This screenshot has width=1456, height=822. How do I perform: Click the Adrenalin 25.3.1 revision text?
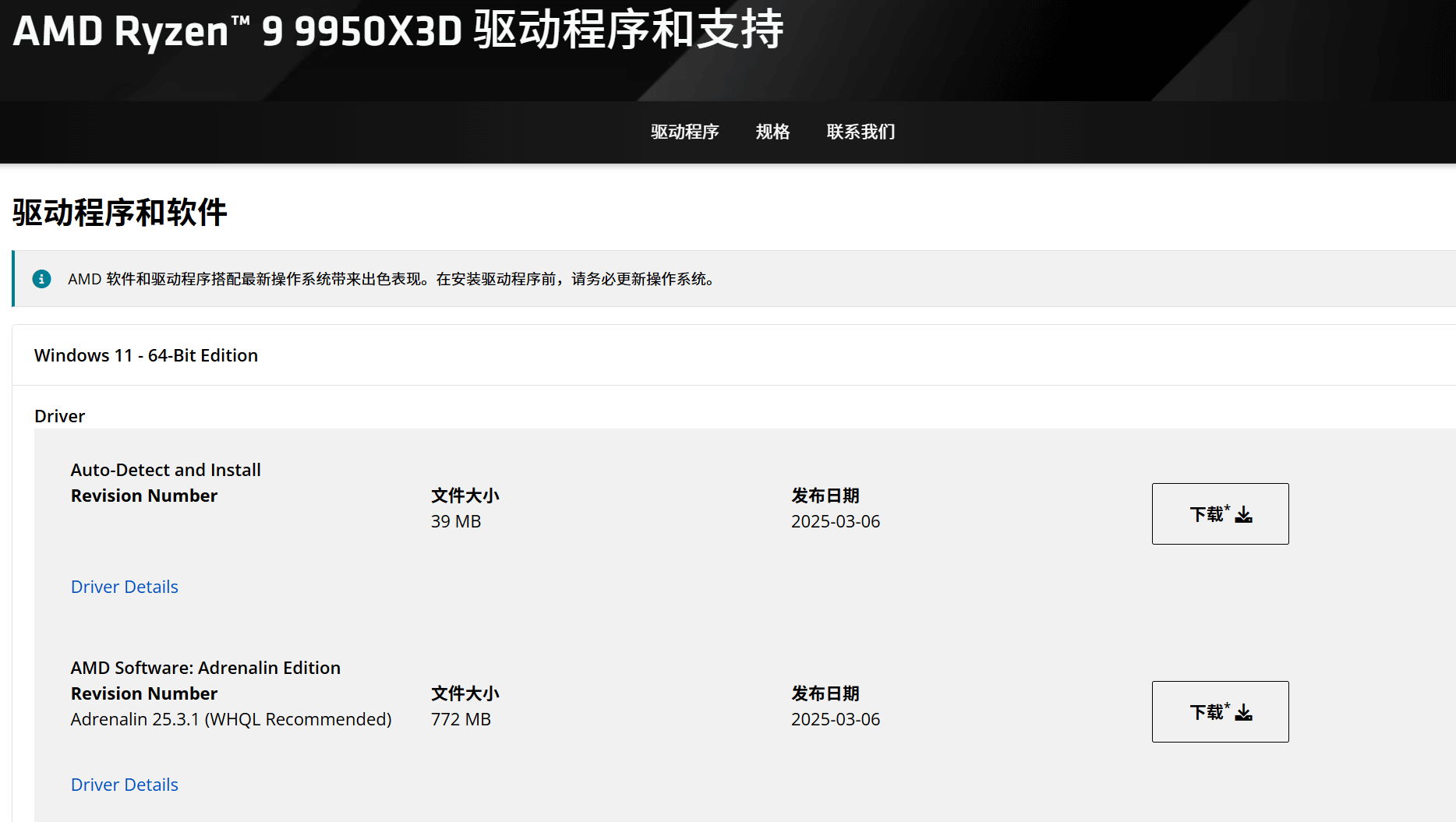click(x=231, y=718)
